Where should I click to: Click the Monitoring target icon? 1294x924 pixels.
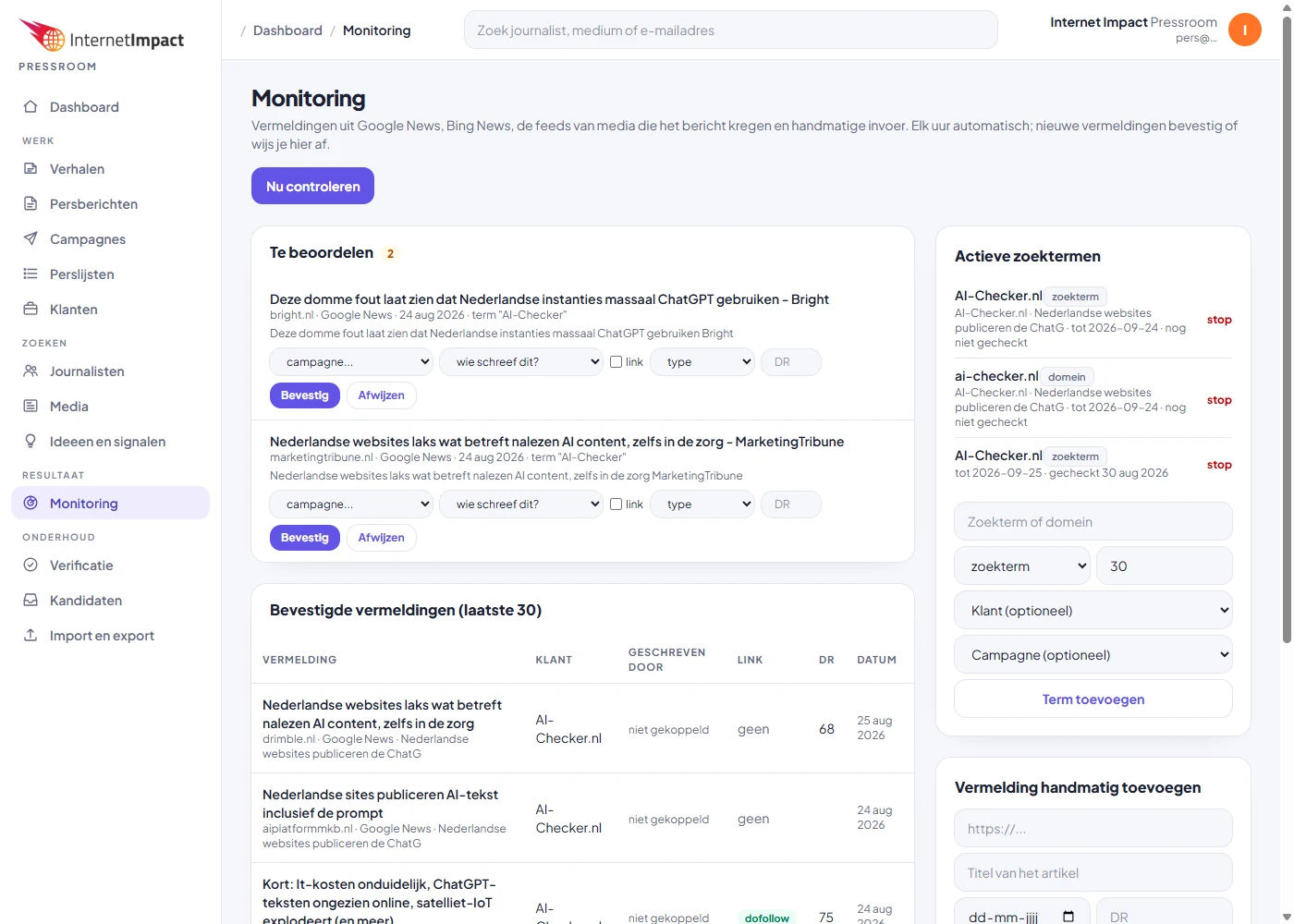coord(31,503)
